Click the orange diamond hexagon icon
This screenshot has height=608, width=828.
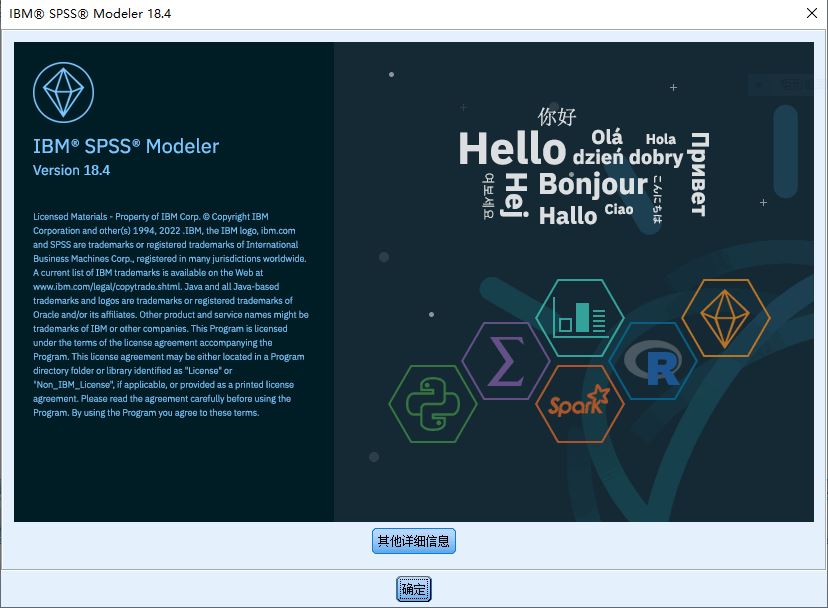[726, 318]
